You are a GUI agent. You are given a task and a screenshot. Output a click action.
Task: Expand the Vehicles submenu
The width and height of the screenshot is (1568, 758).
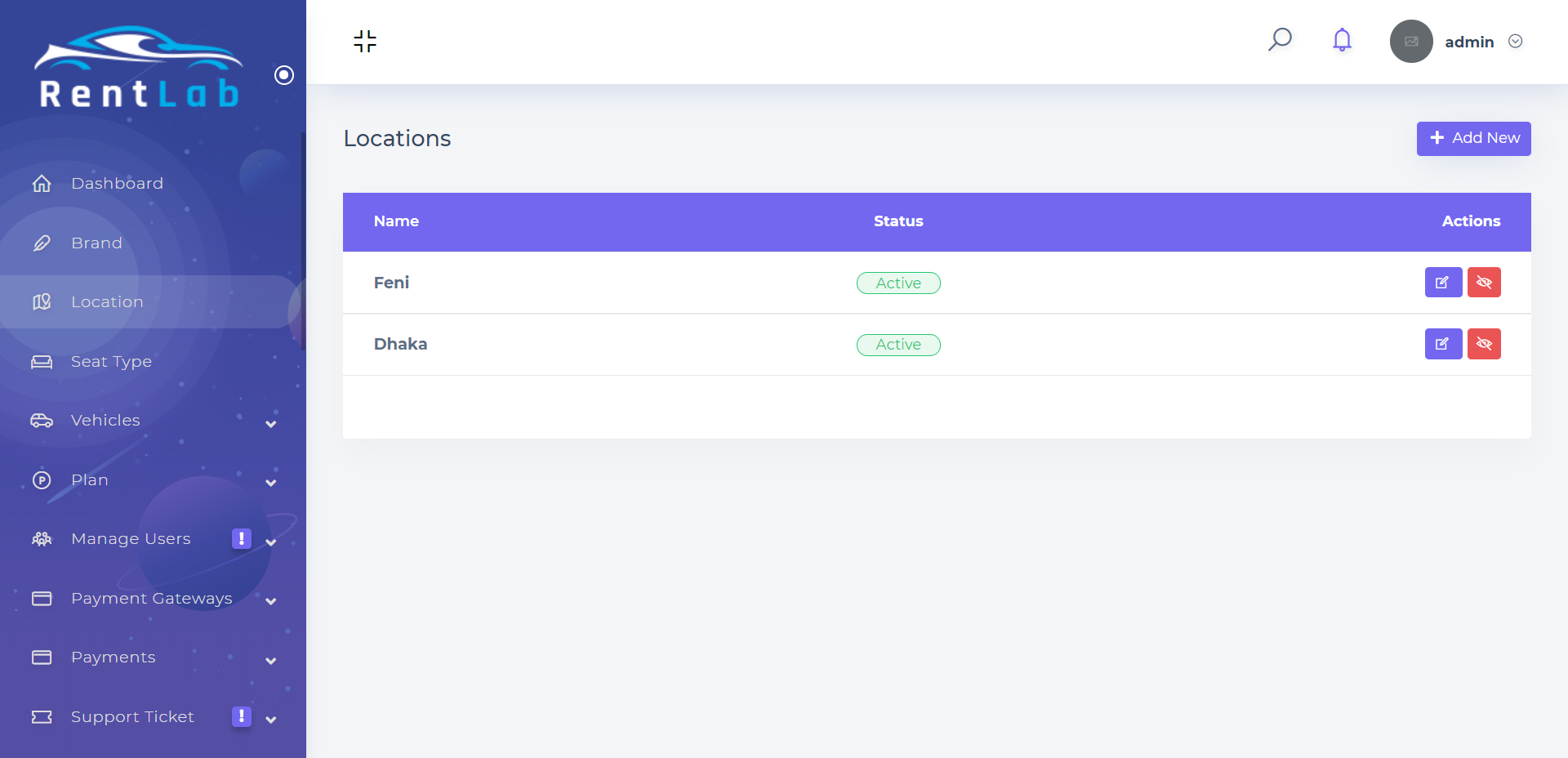270,423
